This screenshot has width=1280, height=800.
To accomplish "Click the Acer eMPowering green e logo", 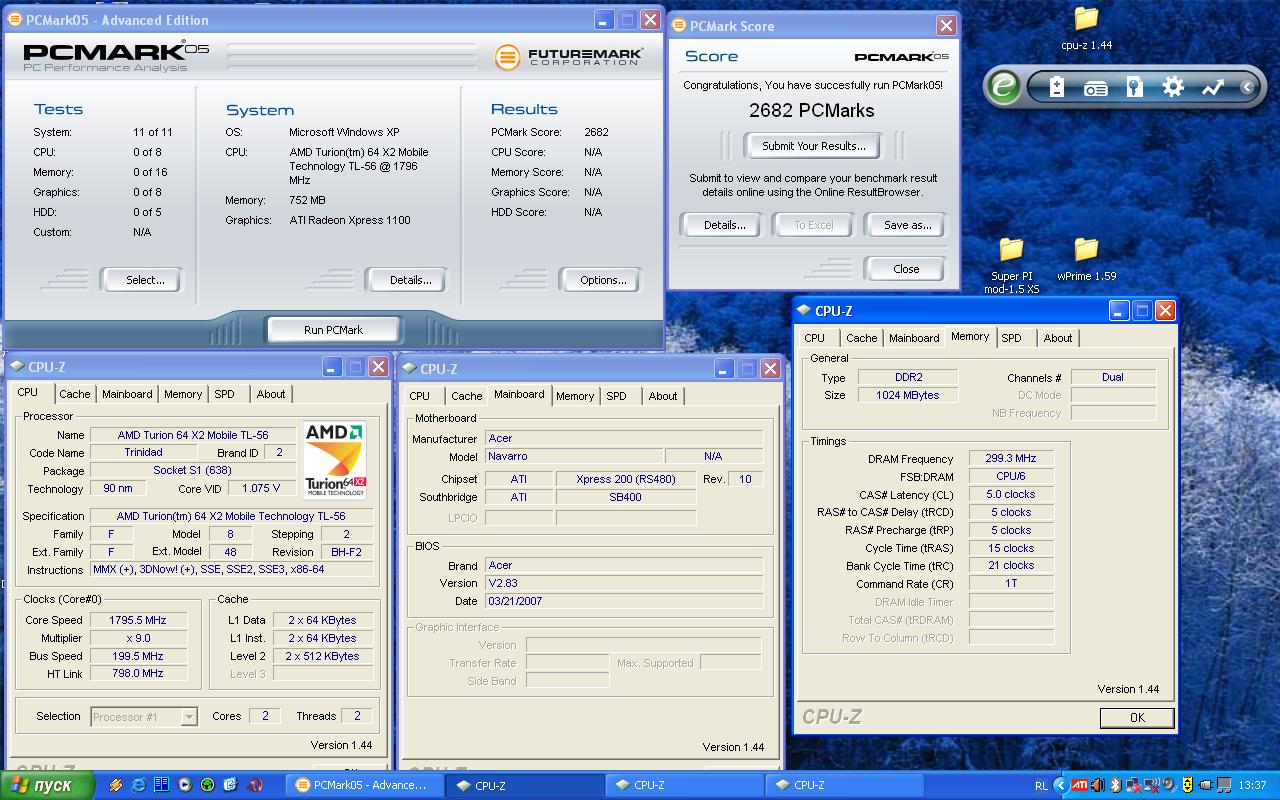I will (1003, 87).
